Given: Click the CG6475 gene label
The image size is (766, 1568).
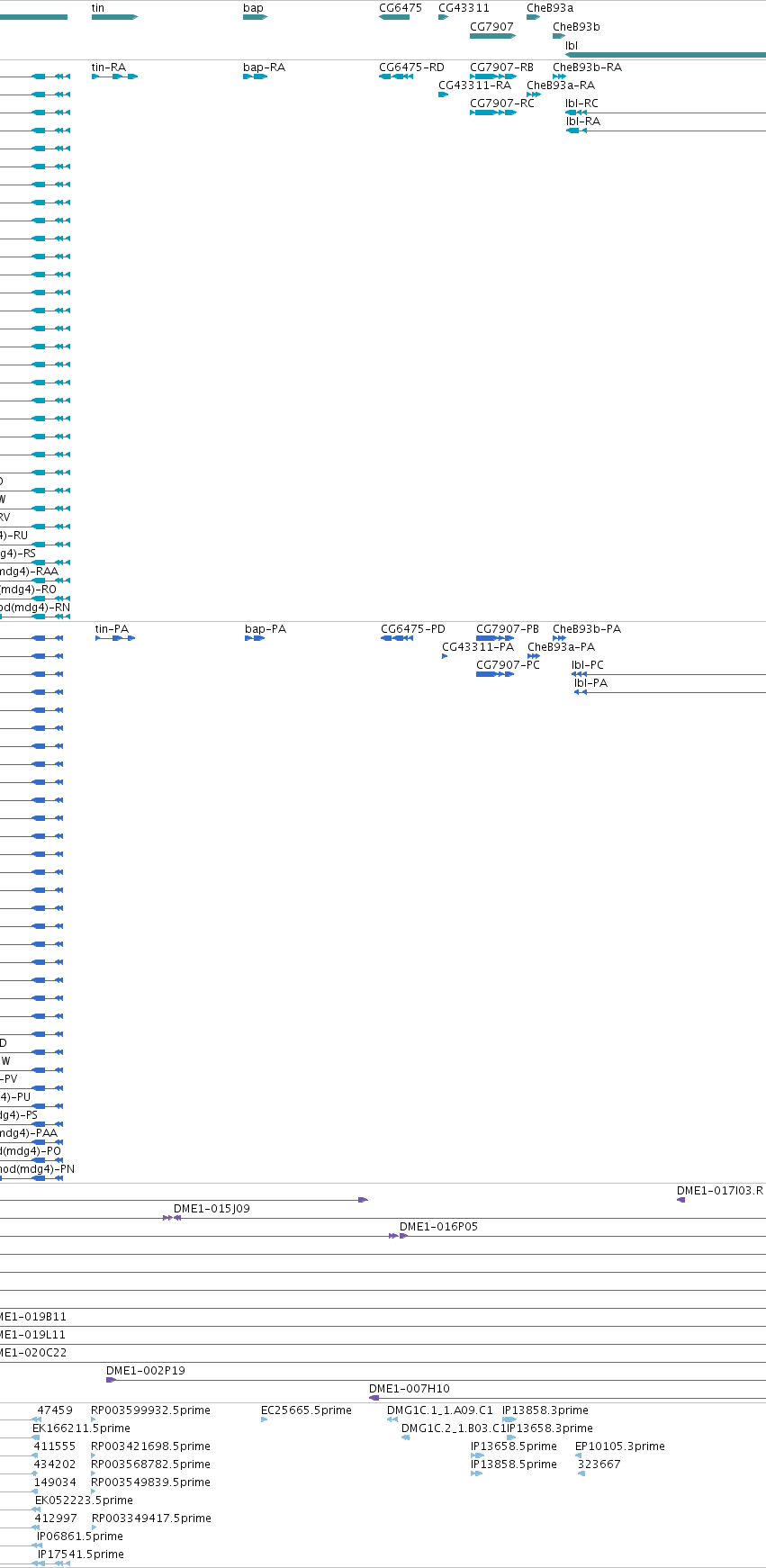Looking at the screenshot, I should (401, 8).
